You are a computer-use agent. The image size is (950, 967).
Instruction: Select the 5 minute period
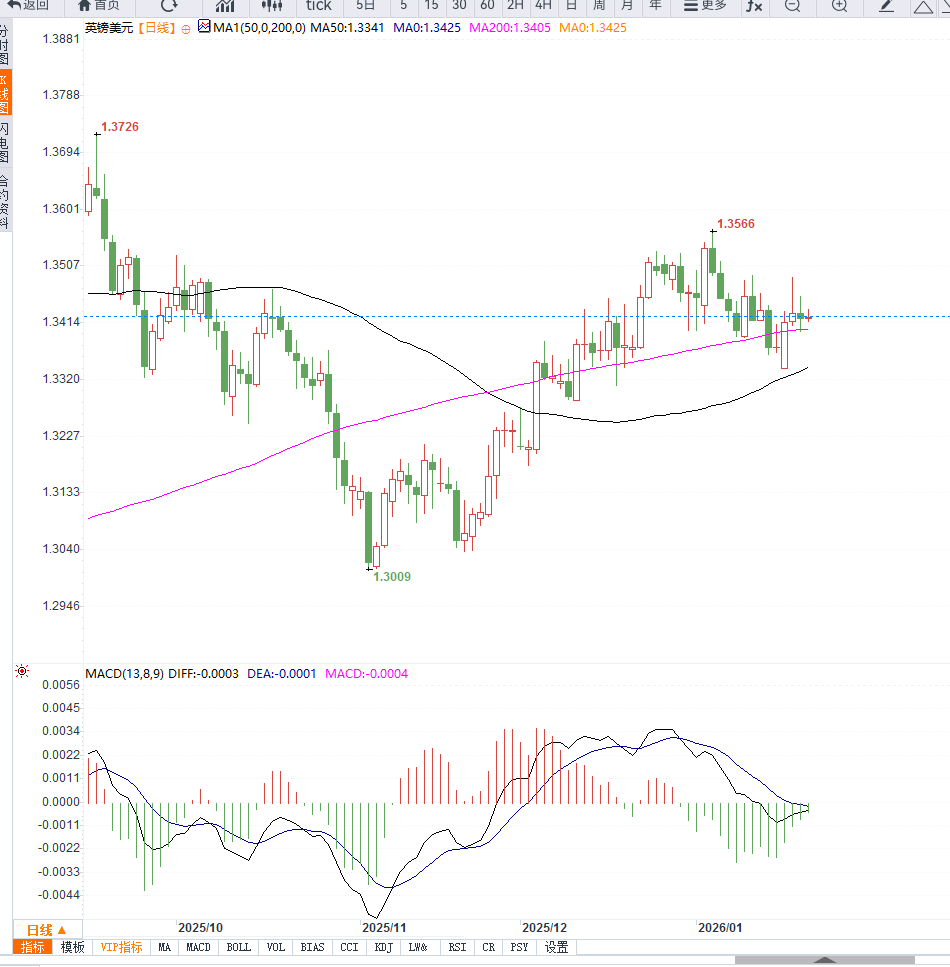point(403,6)
